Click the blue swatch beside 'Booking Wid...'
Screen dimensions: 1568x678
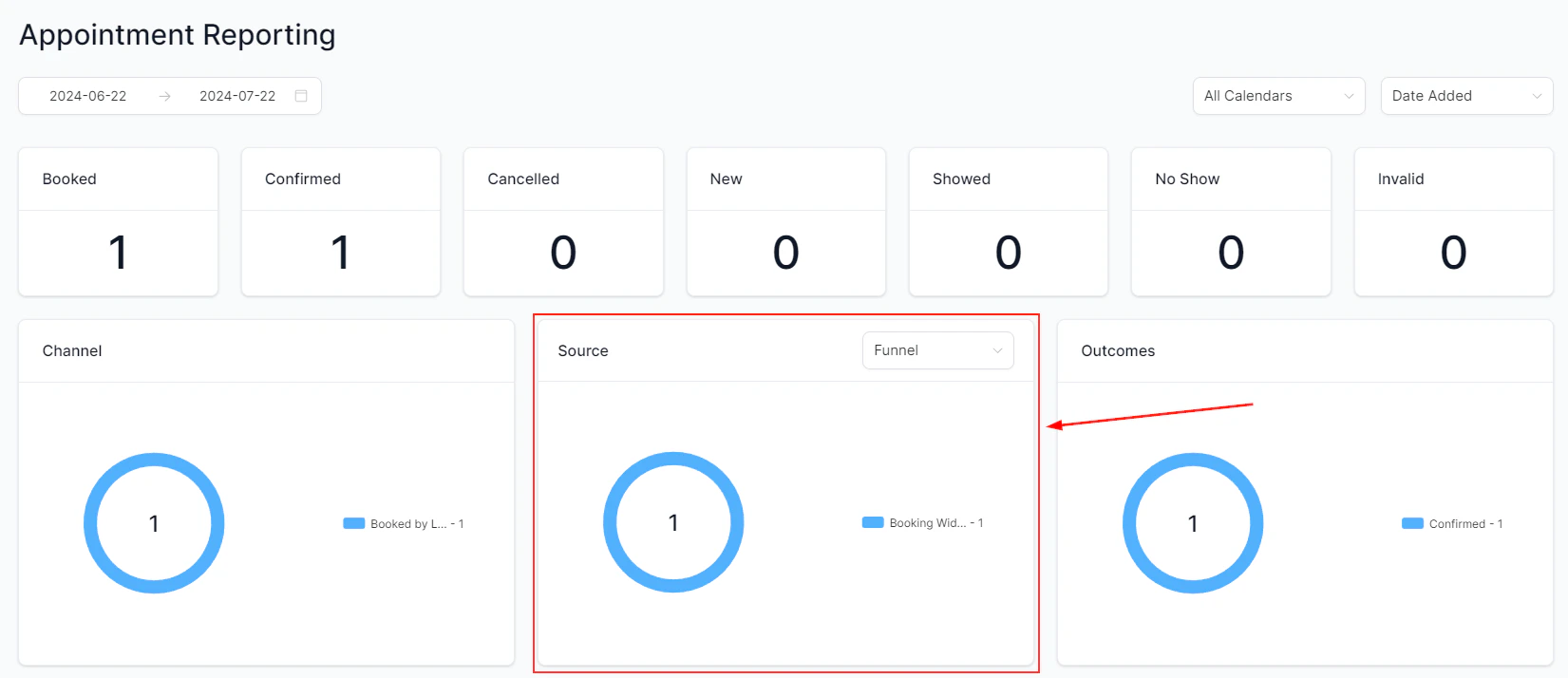(x=873, y=522)
